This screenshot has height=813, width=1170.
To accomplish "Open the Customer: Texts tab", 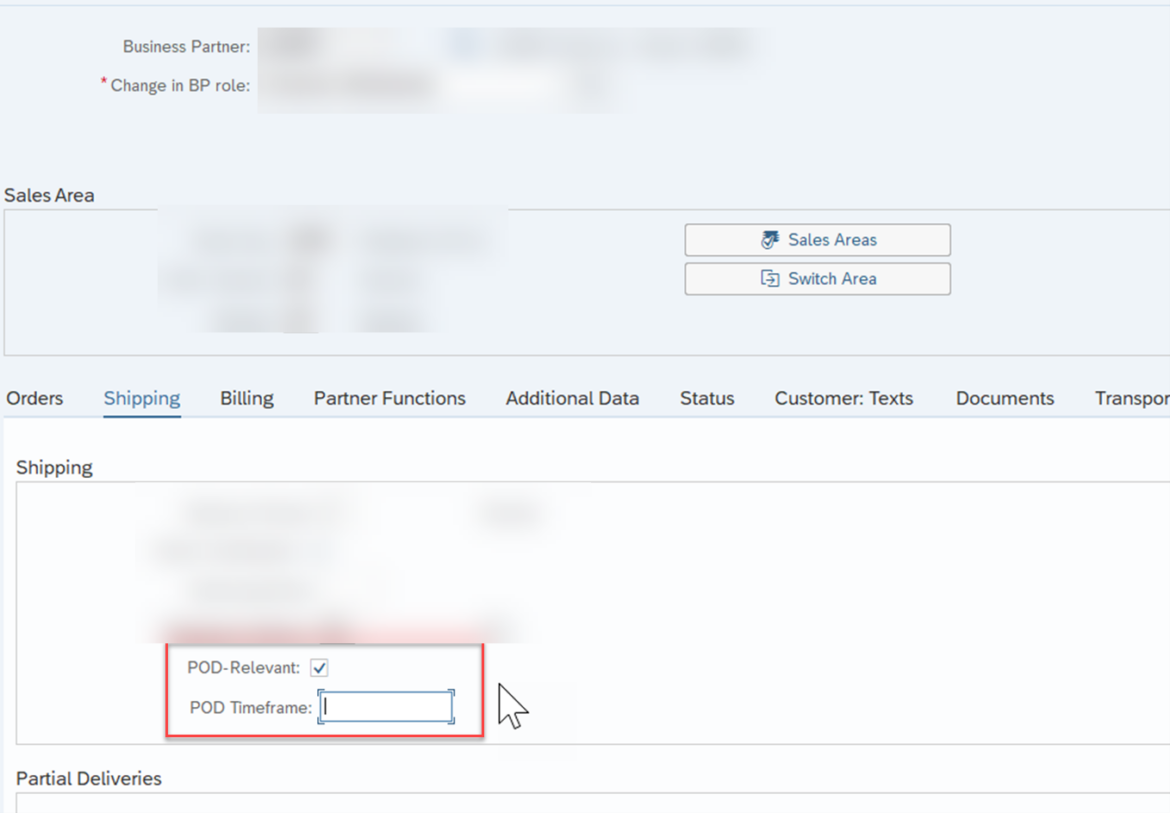I will click(843, 397).
